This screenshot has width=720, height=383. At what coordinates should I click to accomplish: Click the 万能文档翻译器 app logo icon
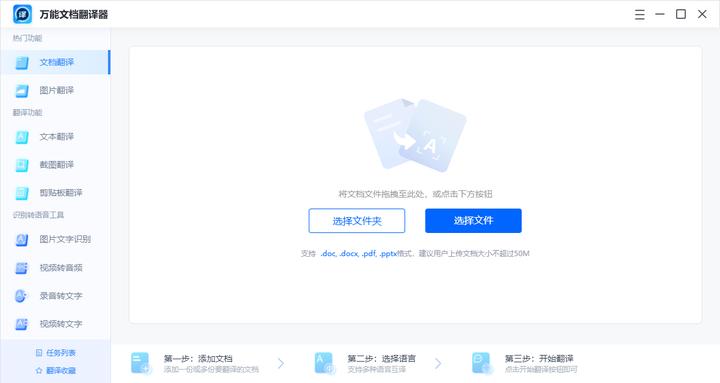coord(22,14)
